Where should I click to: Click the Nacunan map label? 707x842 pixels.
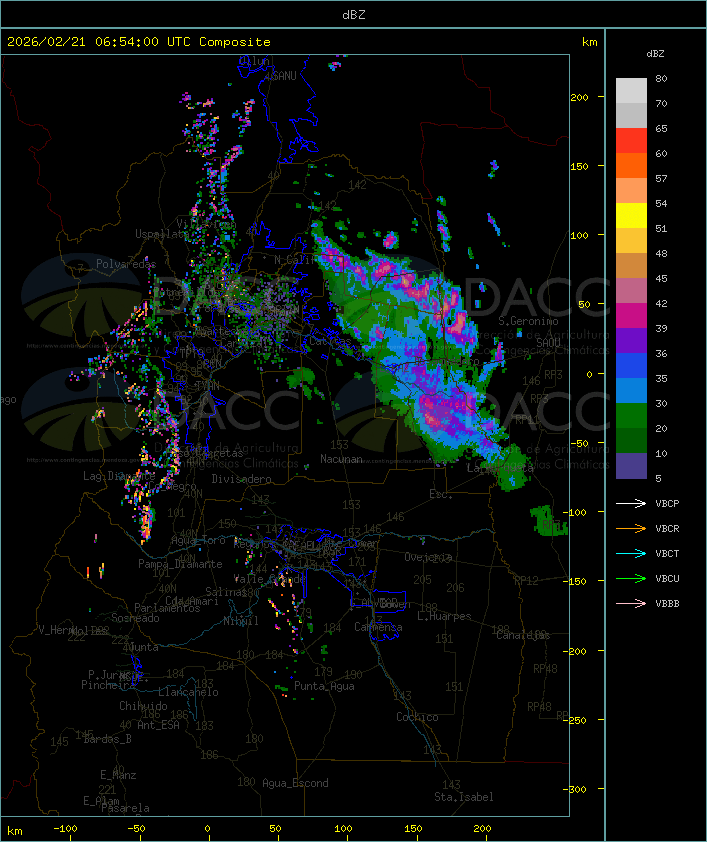[x=341, y=459]
